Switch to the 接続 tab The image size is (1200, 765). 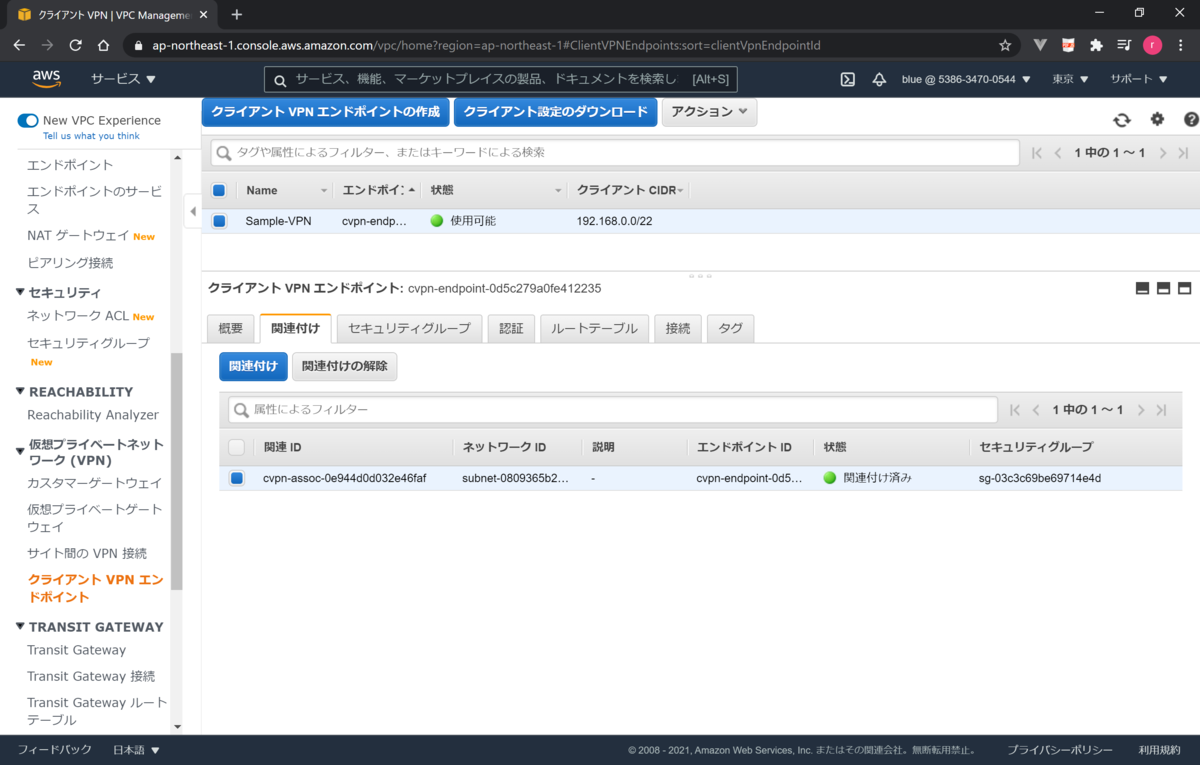click(677, 328)
